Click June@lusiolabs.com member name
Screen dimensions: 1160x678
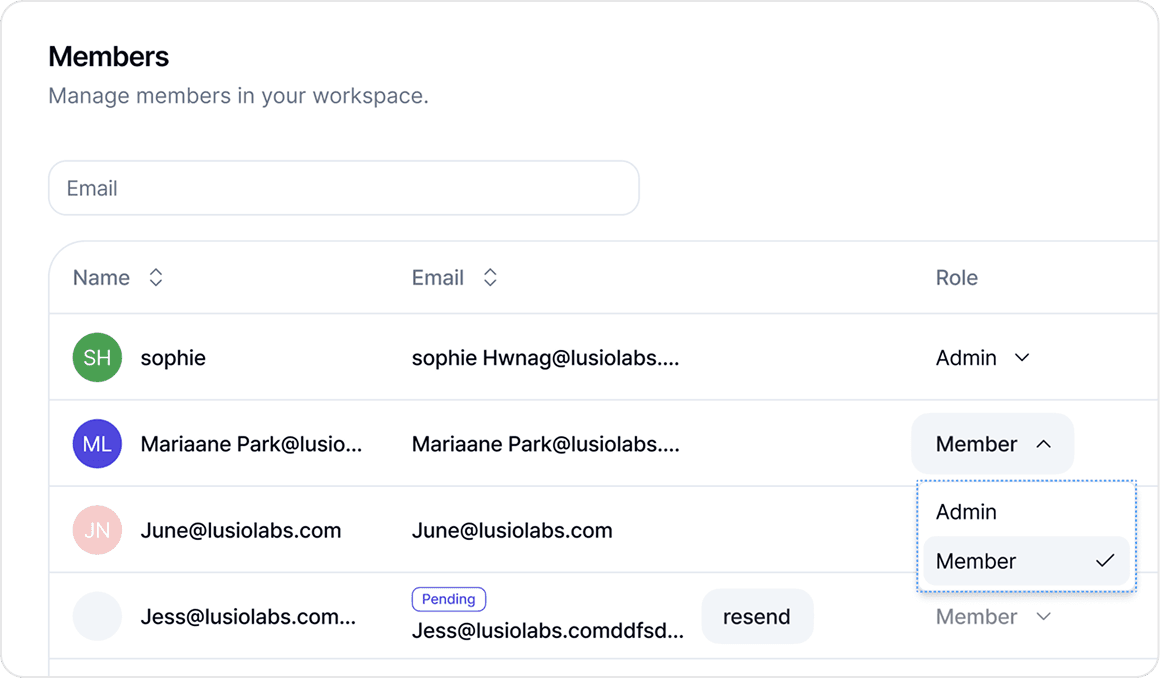point(241,530)
